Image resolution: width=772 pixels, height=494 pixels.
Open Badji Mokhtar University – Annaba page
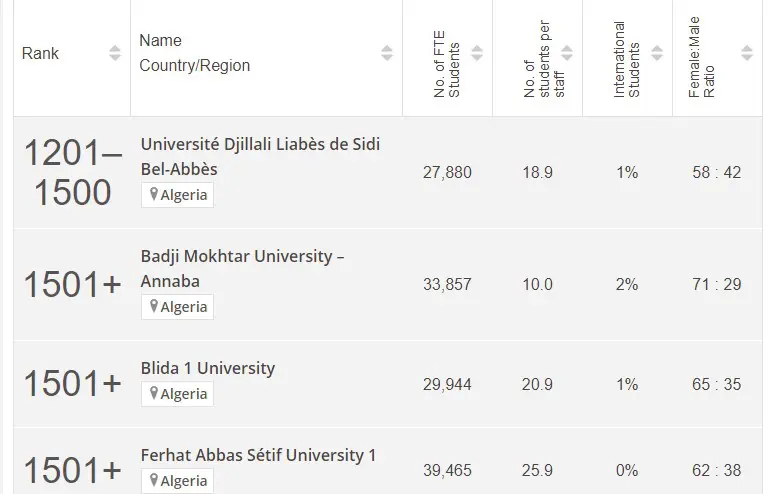[243, 268]
